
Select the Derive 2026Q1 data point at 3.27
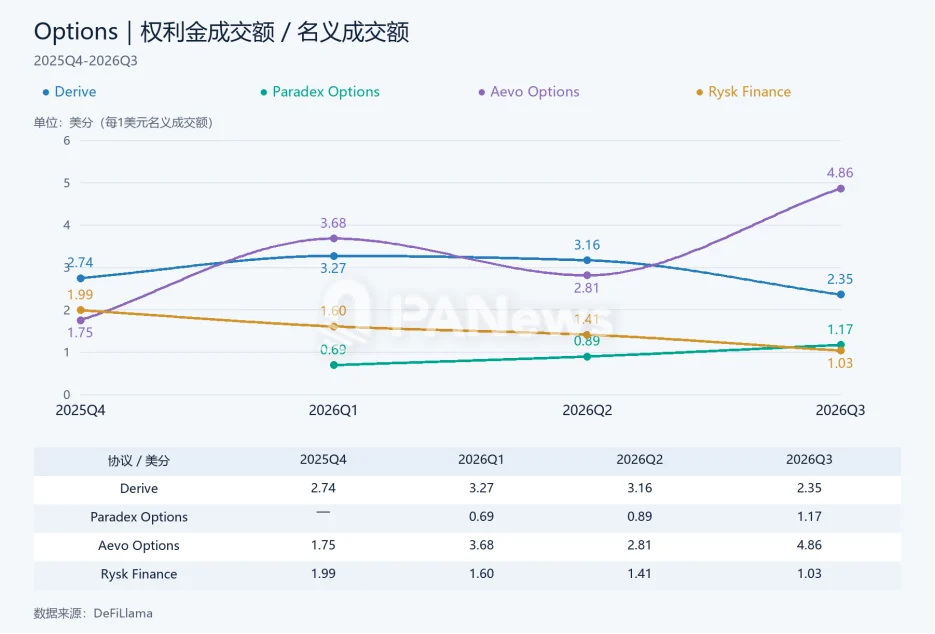pos(334,256)
